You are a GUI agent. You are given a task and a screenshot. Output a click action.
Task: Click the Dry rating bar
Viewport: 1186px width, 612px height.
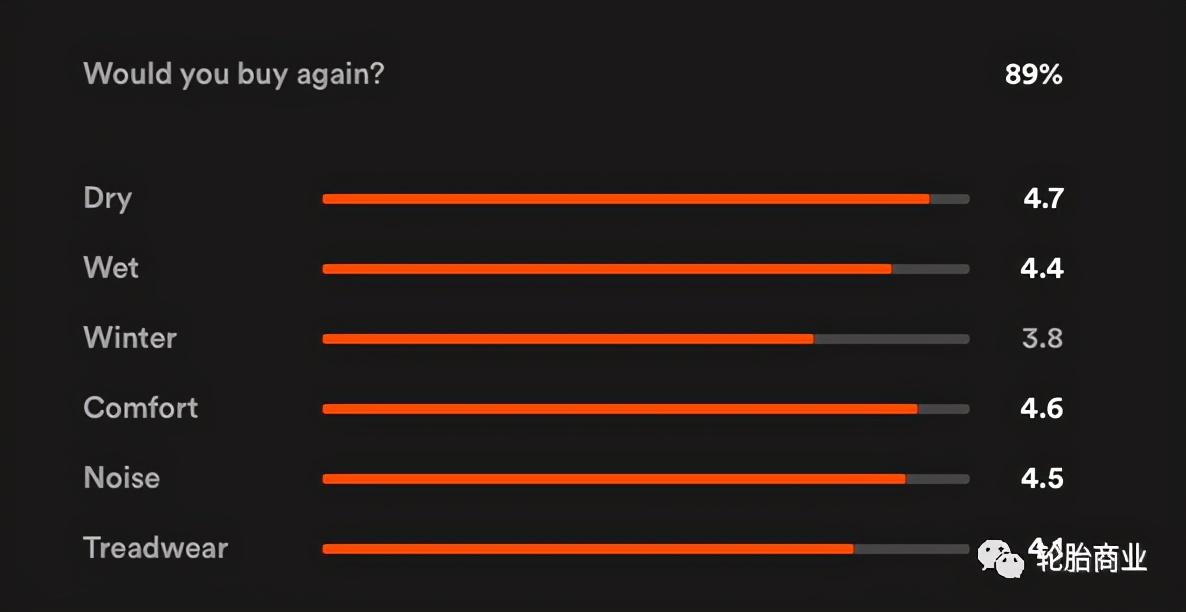pyautogui.click(x=645, y=199)
